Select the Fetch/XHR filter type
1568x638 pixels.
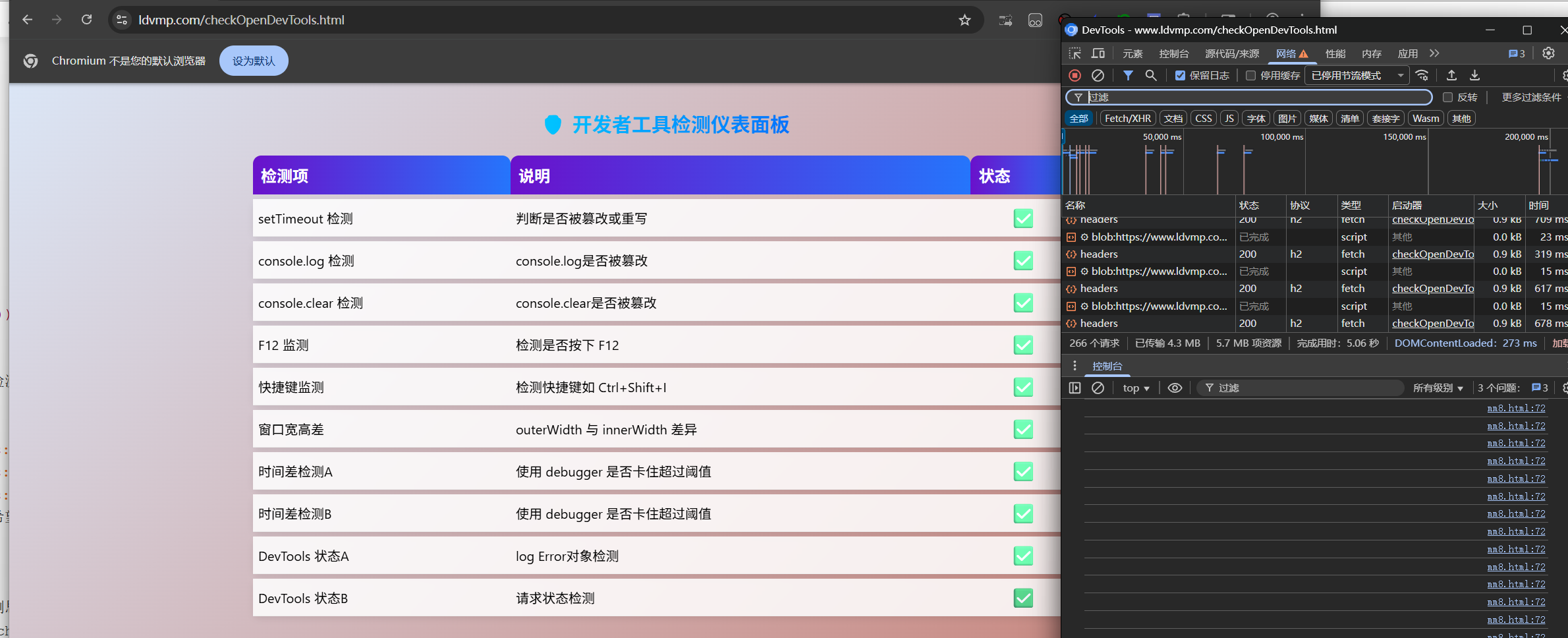(1127, 119)
